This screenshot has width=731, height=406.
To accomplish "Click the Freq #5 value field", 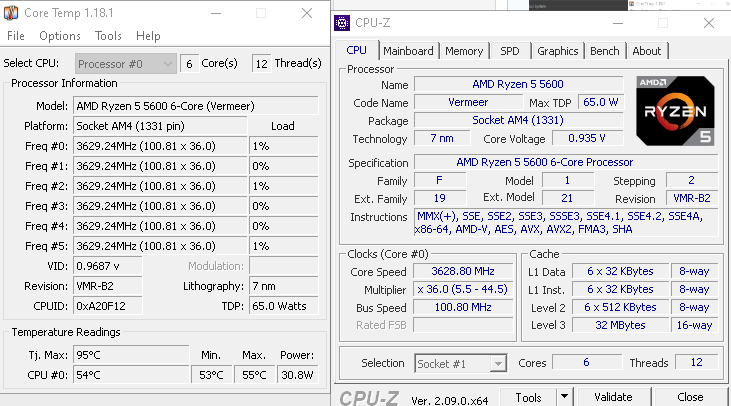I will click(x=160, y=246).
